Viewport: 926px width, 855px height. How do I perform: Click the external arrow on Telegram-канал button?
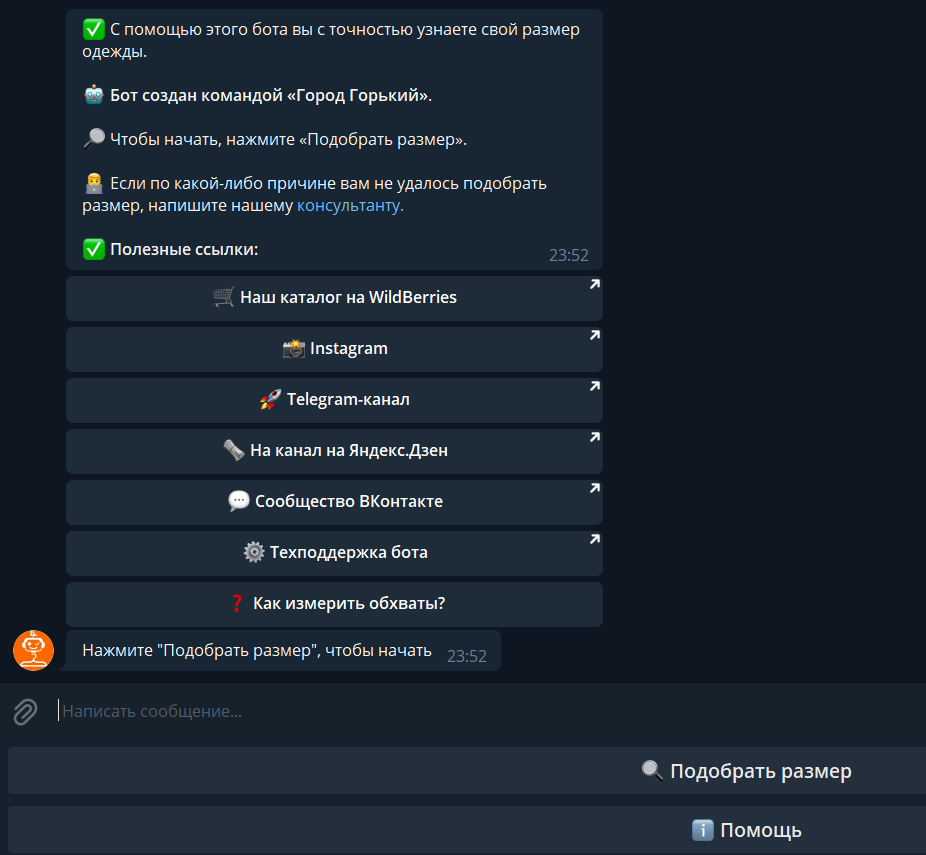click(x=595, y=386)
